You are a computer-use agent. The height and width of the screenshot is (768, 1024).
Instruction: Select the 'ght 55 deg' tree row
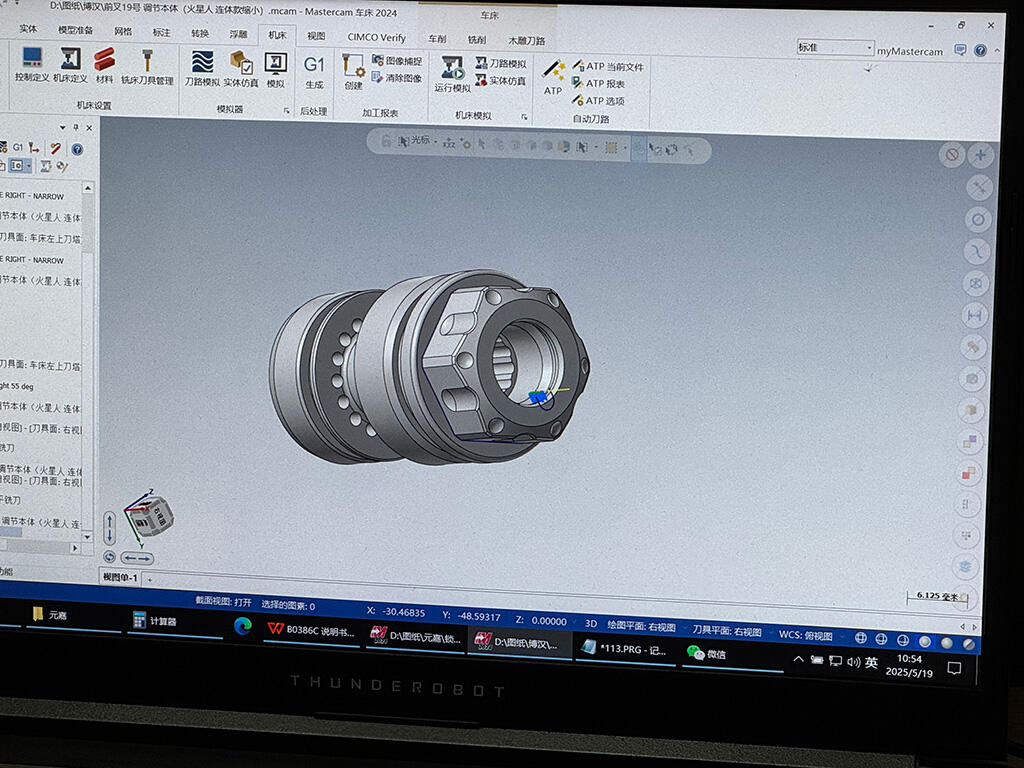[x=17, y=387]
